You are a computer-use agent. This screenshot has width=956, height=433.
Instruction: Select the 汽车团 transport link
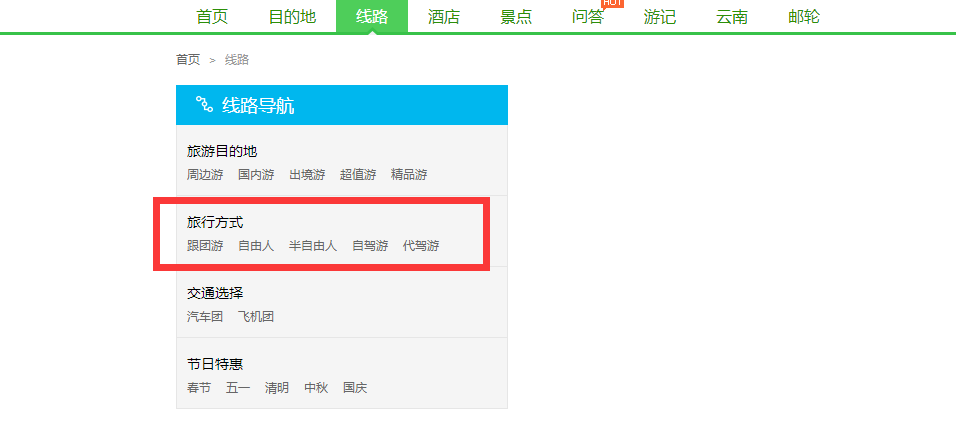pos(205,317)
